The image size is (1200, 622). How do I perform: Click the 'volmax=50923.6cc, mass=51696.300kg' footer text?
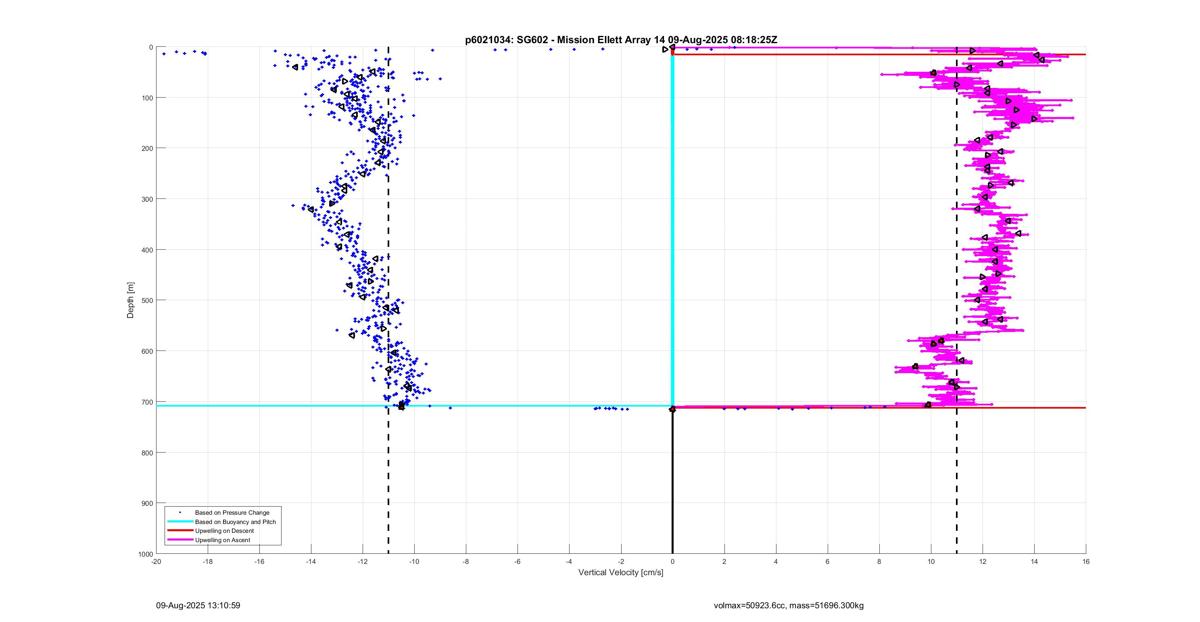[788, 605]
